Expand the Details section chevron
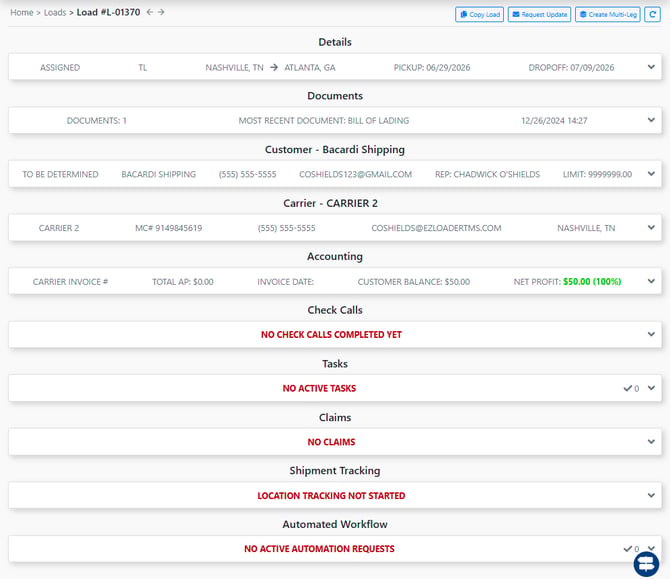The image size is (670, 579). pos(651,67)
